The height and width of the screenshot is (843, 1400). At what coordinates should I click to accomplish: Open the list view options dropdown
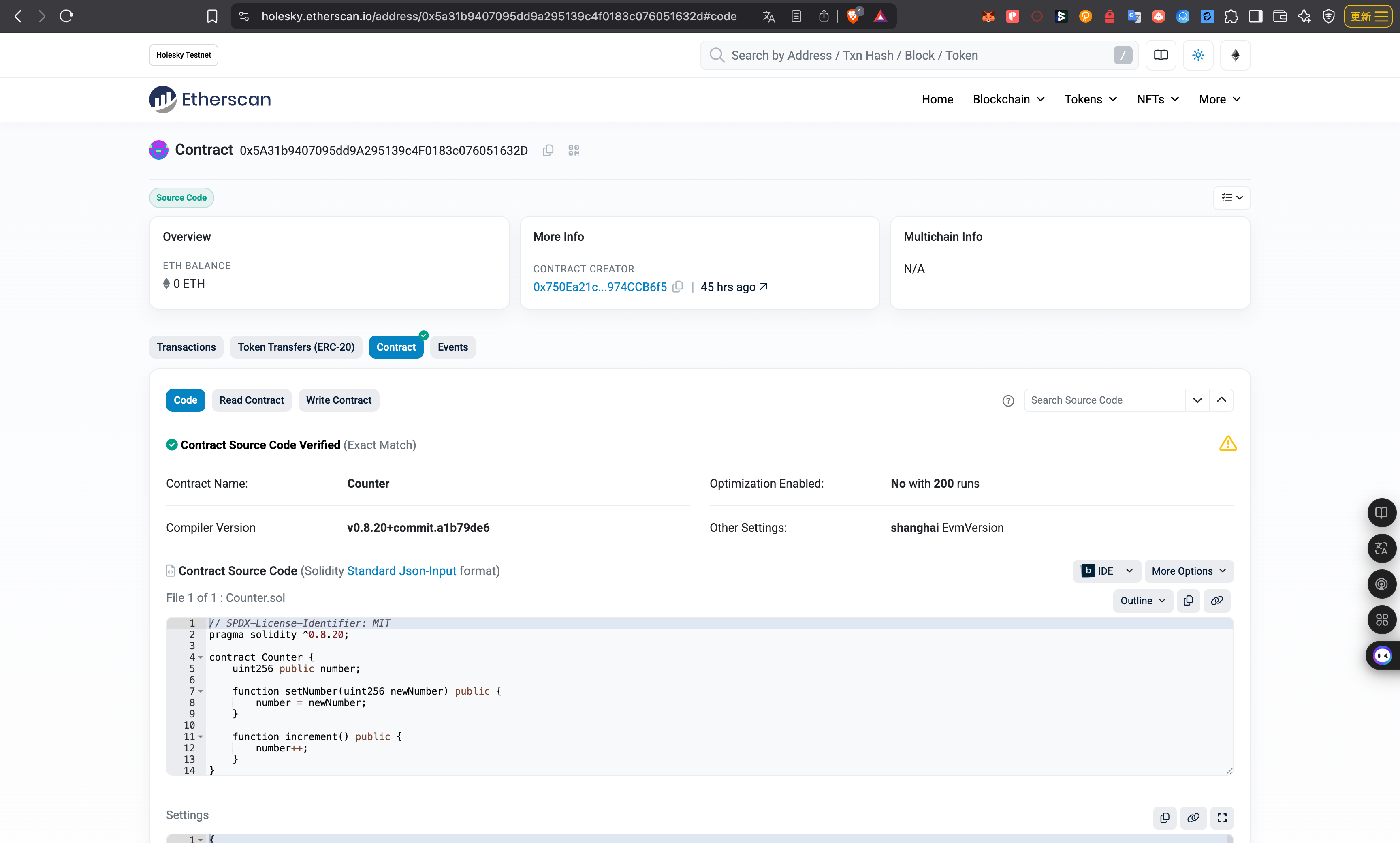pos(1232,198)
